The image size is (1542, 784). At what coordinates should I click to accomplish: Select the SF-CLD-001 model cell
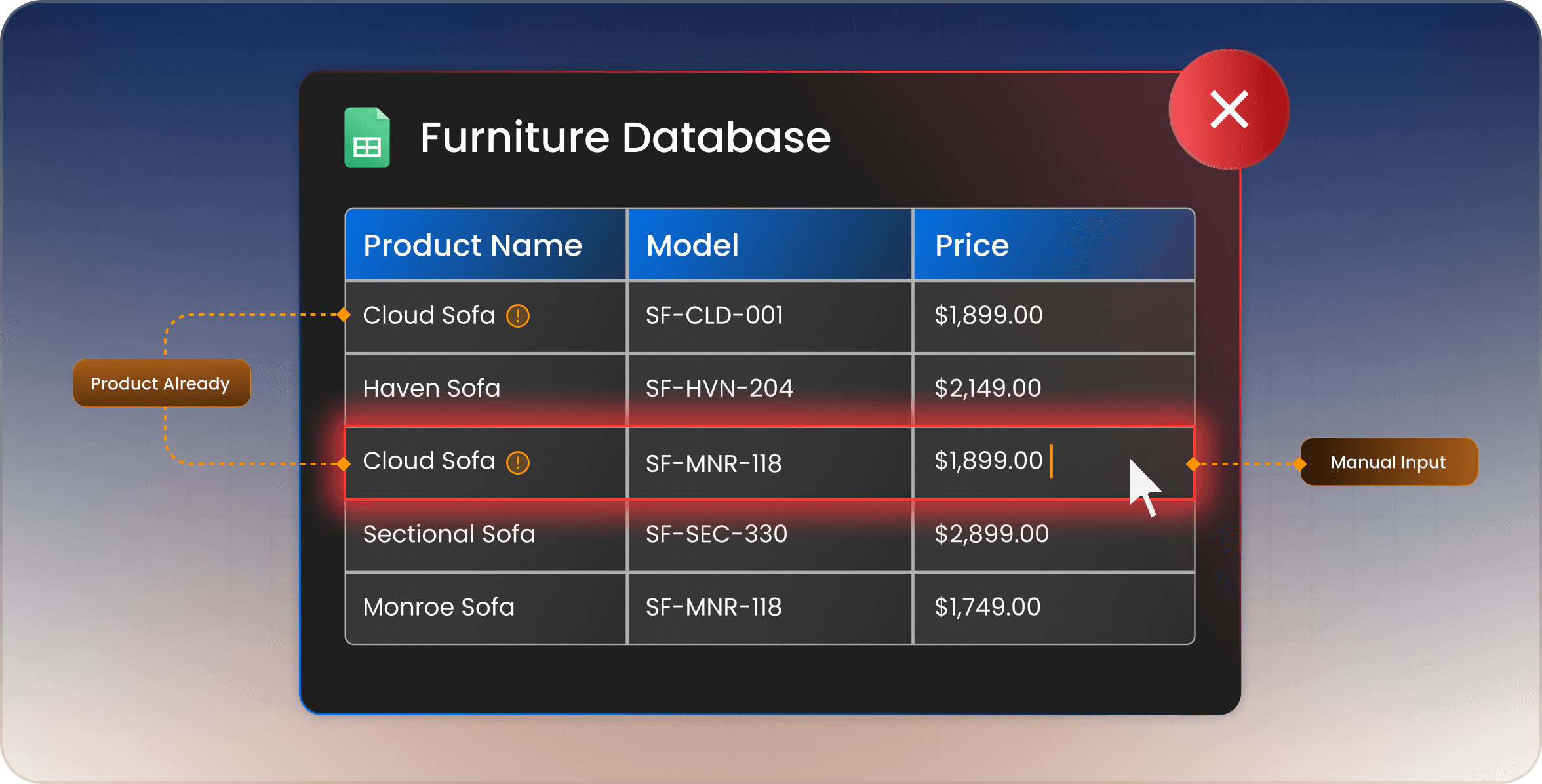point(770,317)
